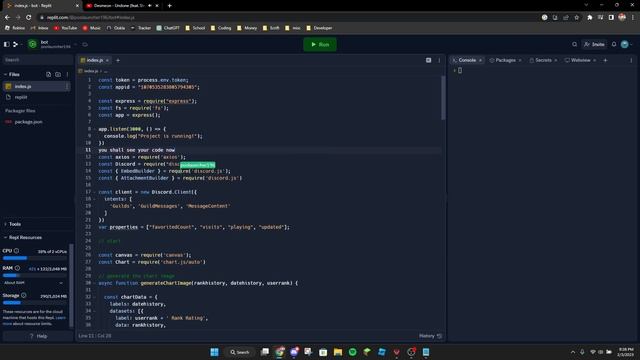This screenshot has width=640, height=360.
Task: Open the Files section three-dot menu
Action: (67, 74)
